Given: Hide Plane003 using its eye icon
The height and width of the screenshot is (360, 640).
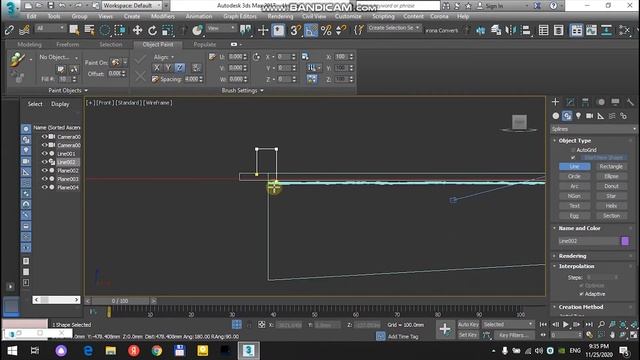Looking at the screenshot, I should point(44,179).
